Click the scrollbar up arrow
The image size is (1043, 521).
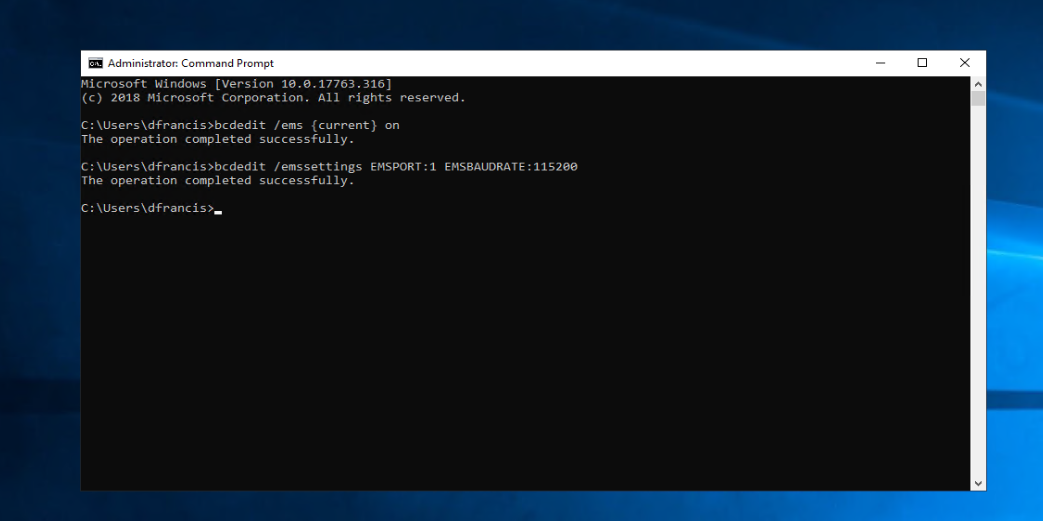(978, 84)
